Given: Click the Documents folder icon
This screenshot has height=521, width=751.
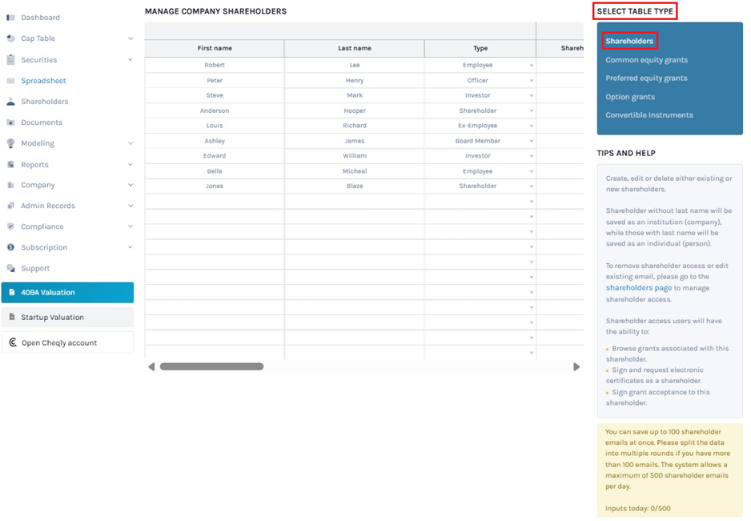Looking at the screenshot, I should [11, 122].
